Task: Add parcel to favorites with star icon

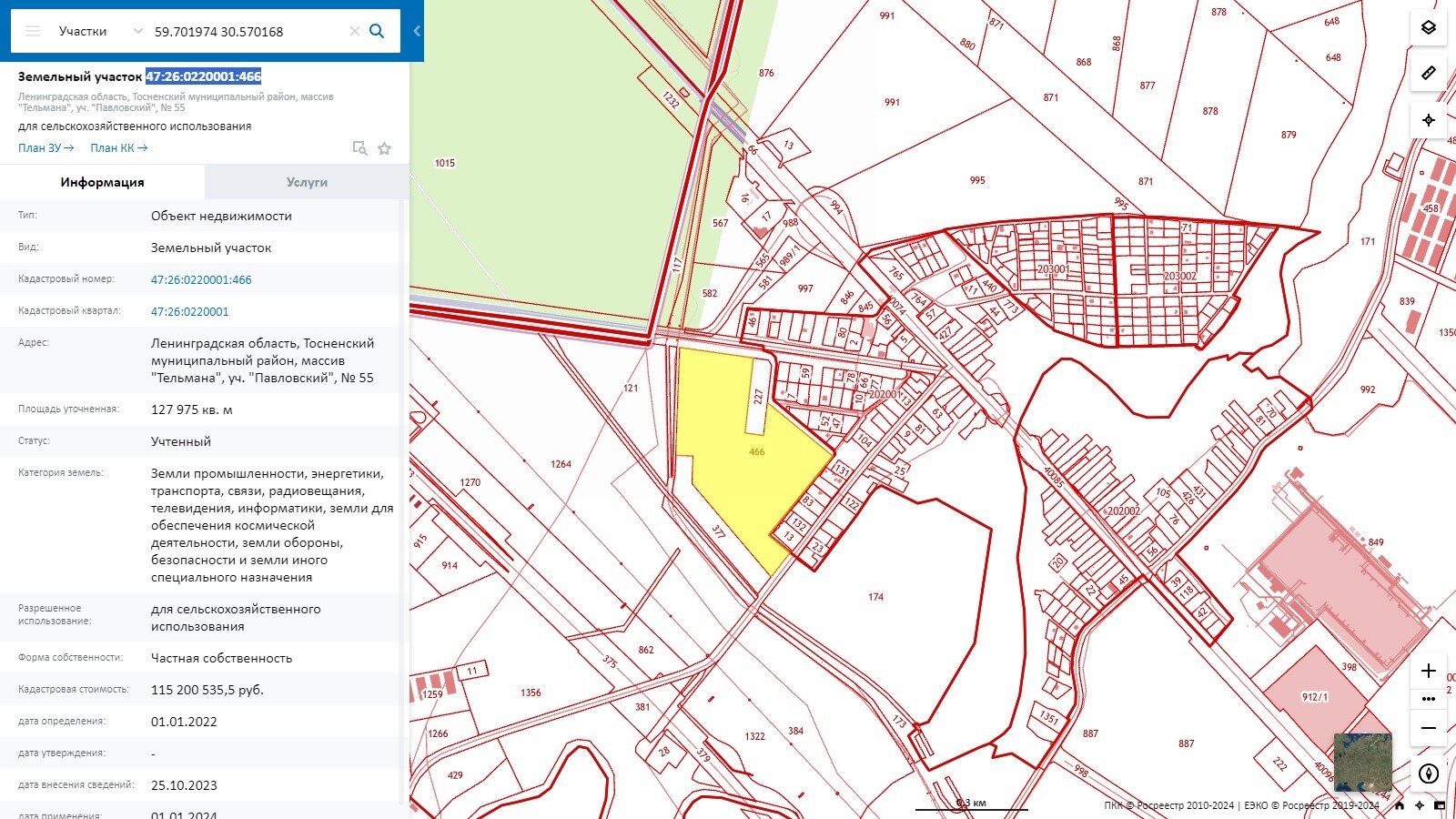Action: [385, 148]
